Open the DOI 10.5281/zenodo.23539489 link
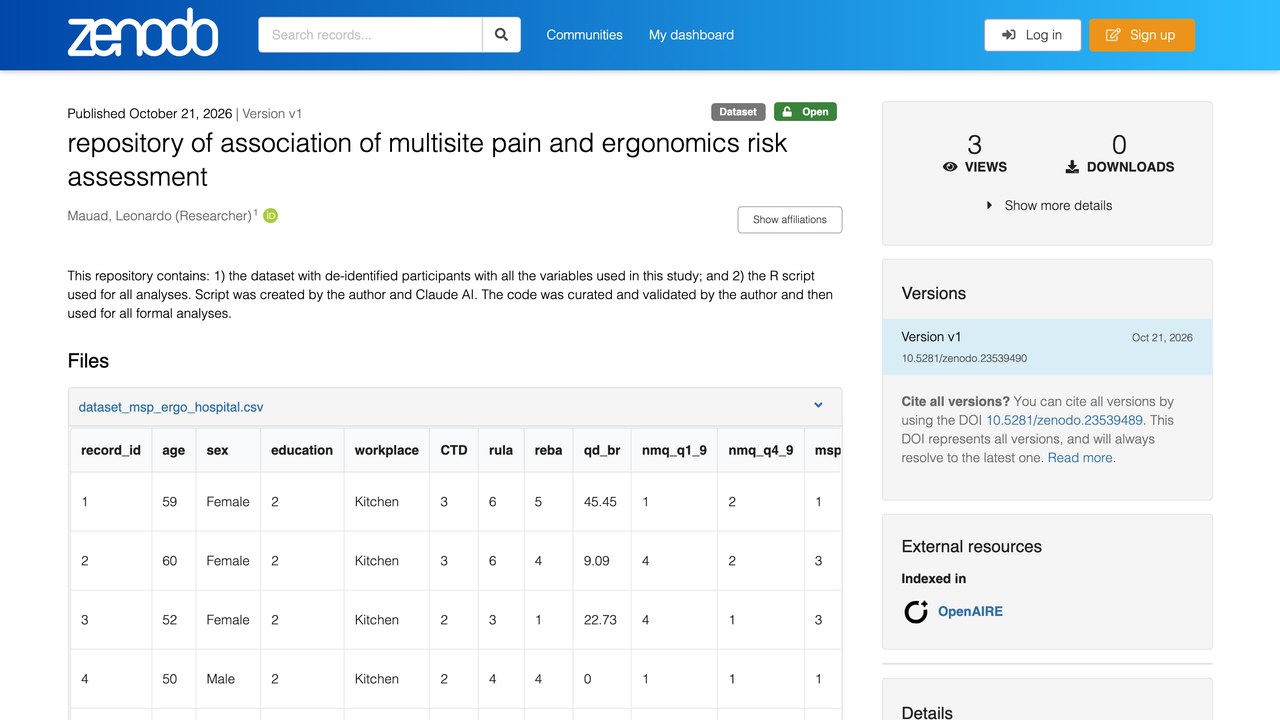Screen dimensions: 1280x720 [x=1066, y=420]
